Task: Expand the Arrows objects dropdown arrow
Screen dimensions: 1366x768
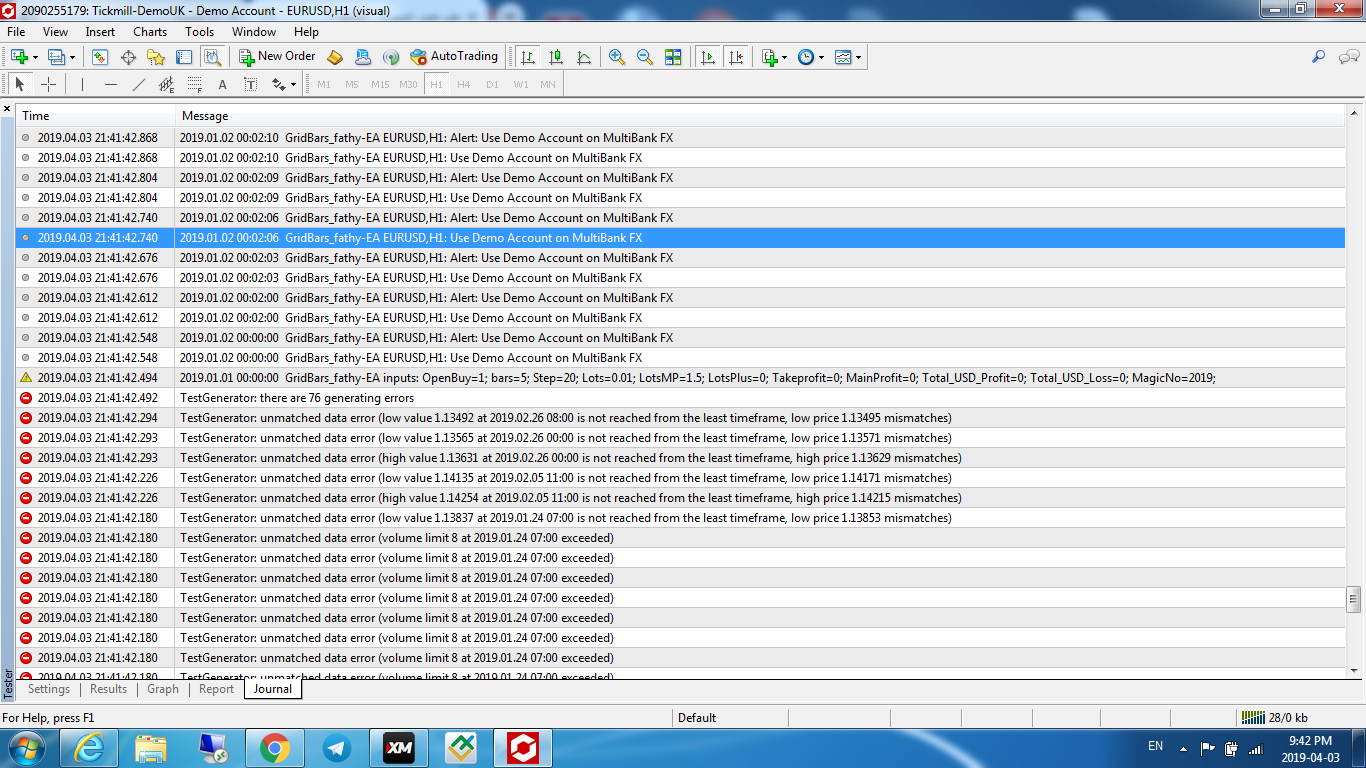Action: point(293,85)
